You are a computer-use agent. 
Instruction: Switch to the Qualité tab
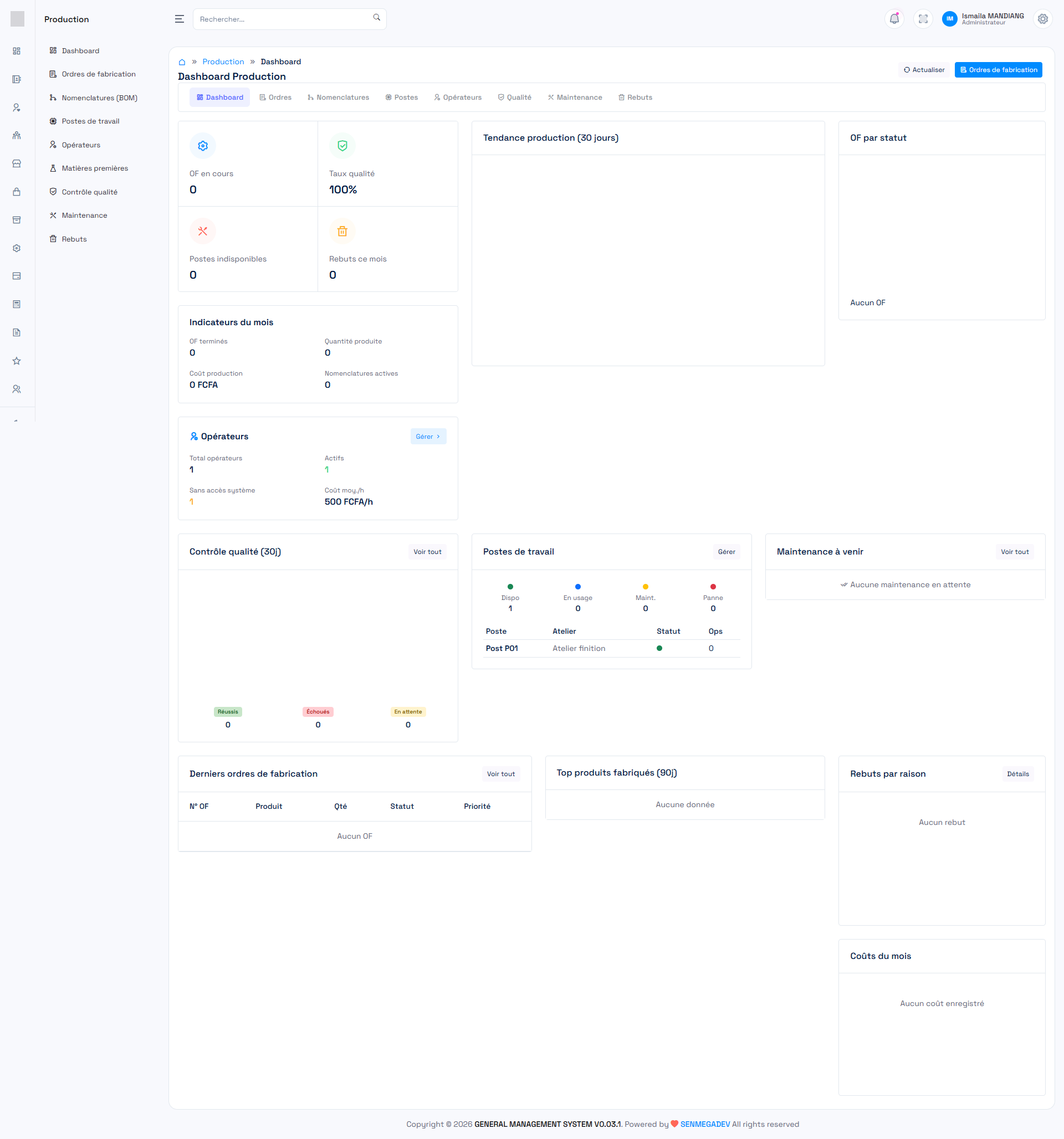[514, 98]
